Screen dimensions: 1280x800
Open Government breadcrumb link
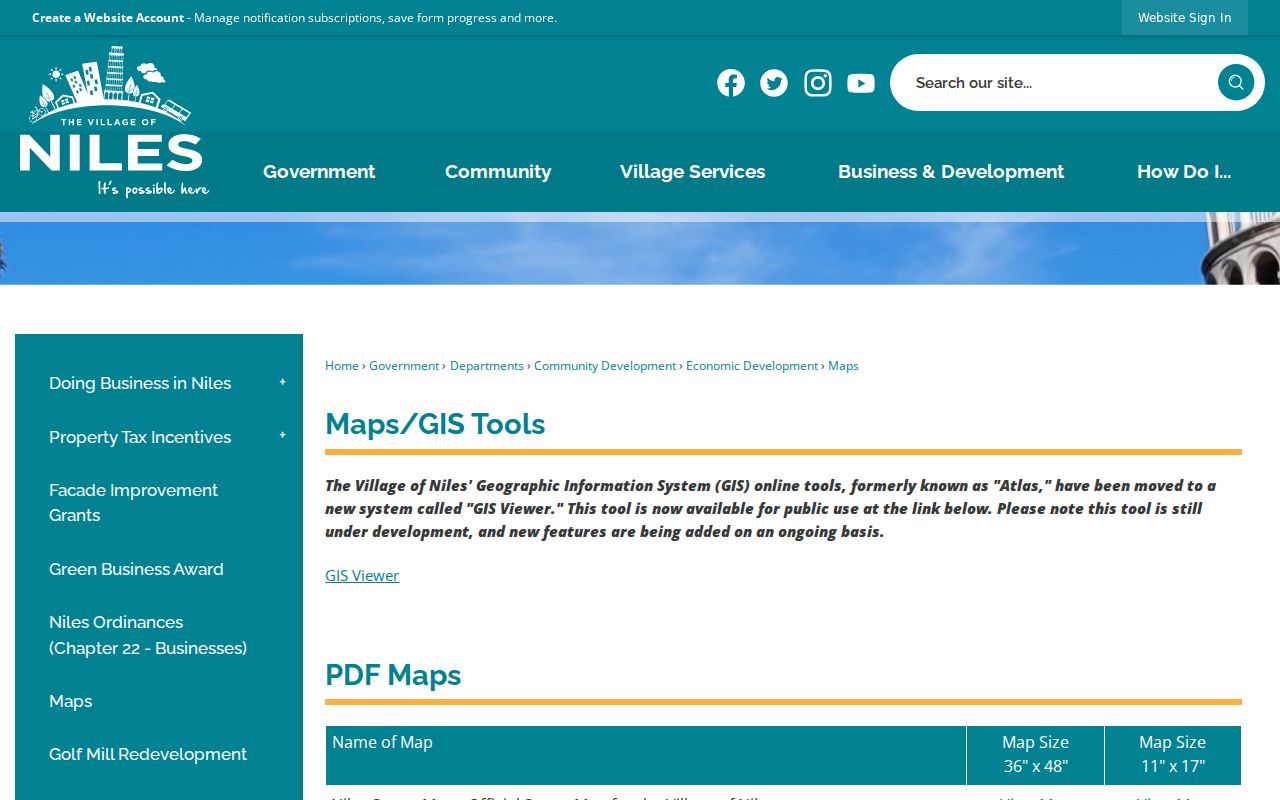[404, 366]
